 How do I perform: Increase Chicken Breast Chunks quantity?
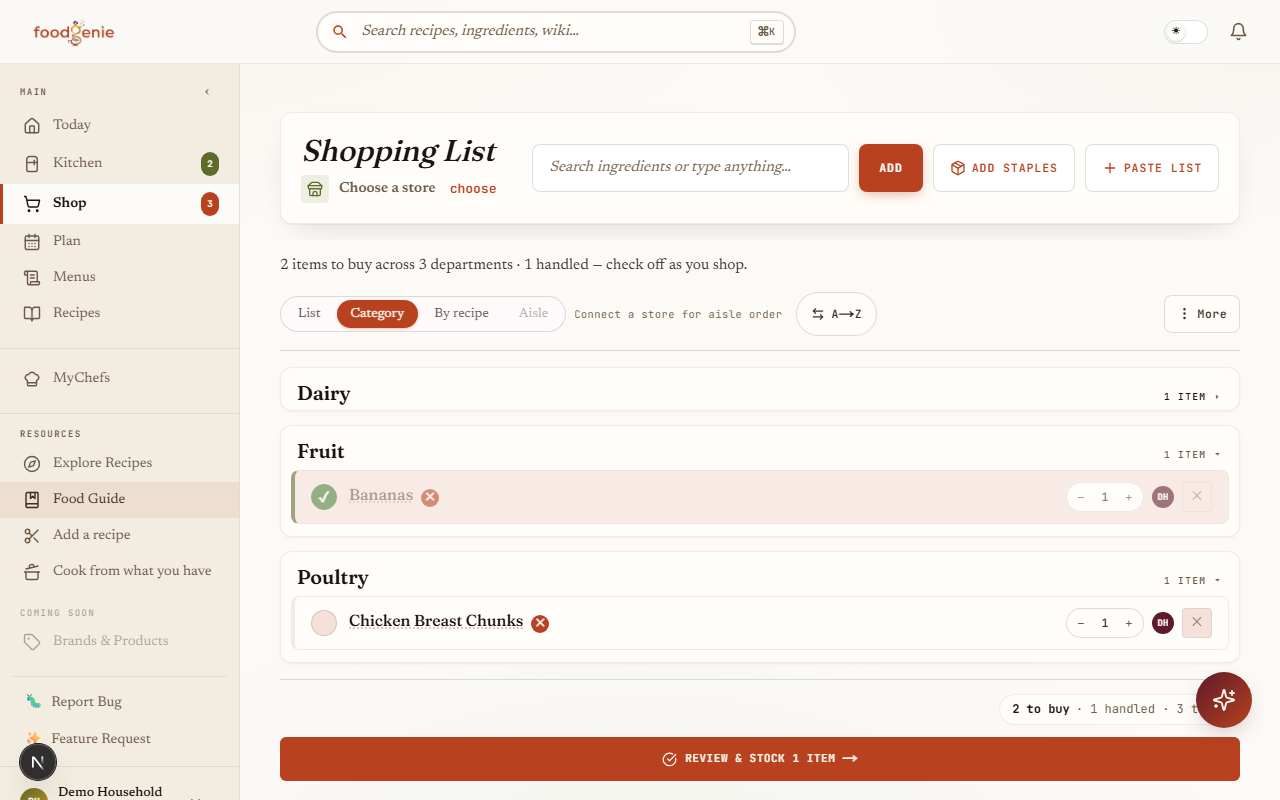(x=1129, y=623)
